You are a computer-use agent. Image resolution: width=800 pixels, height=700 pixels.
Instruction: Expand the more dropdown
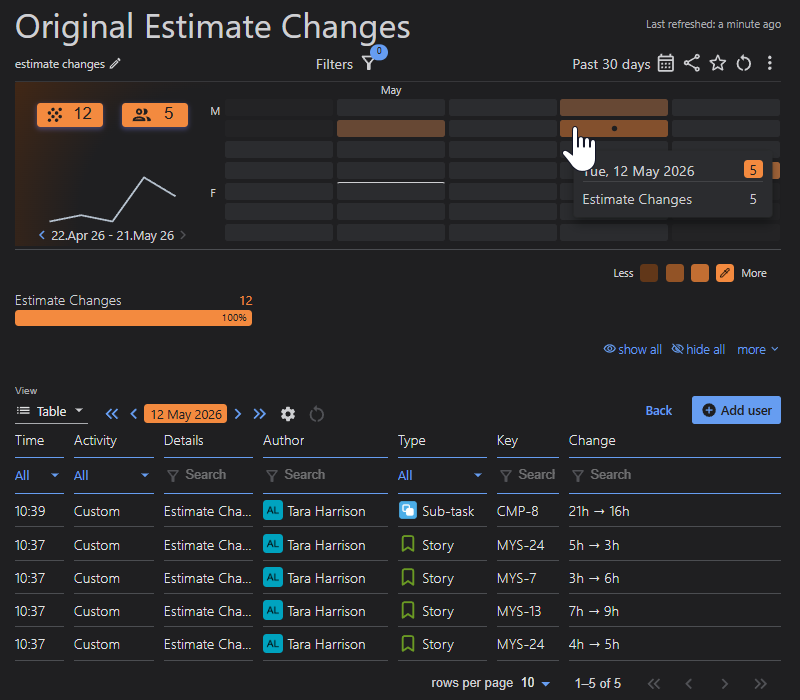point(758,349)
